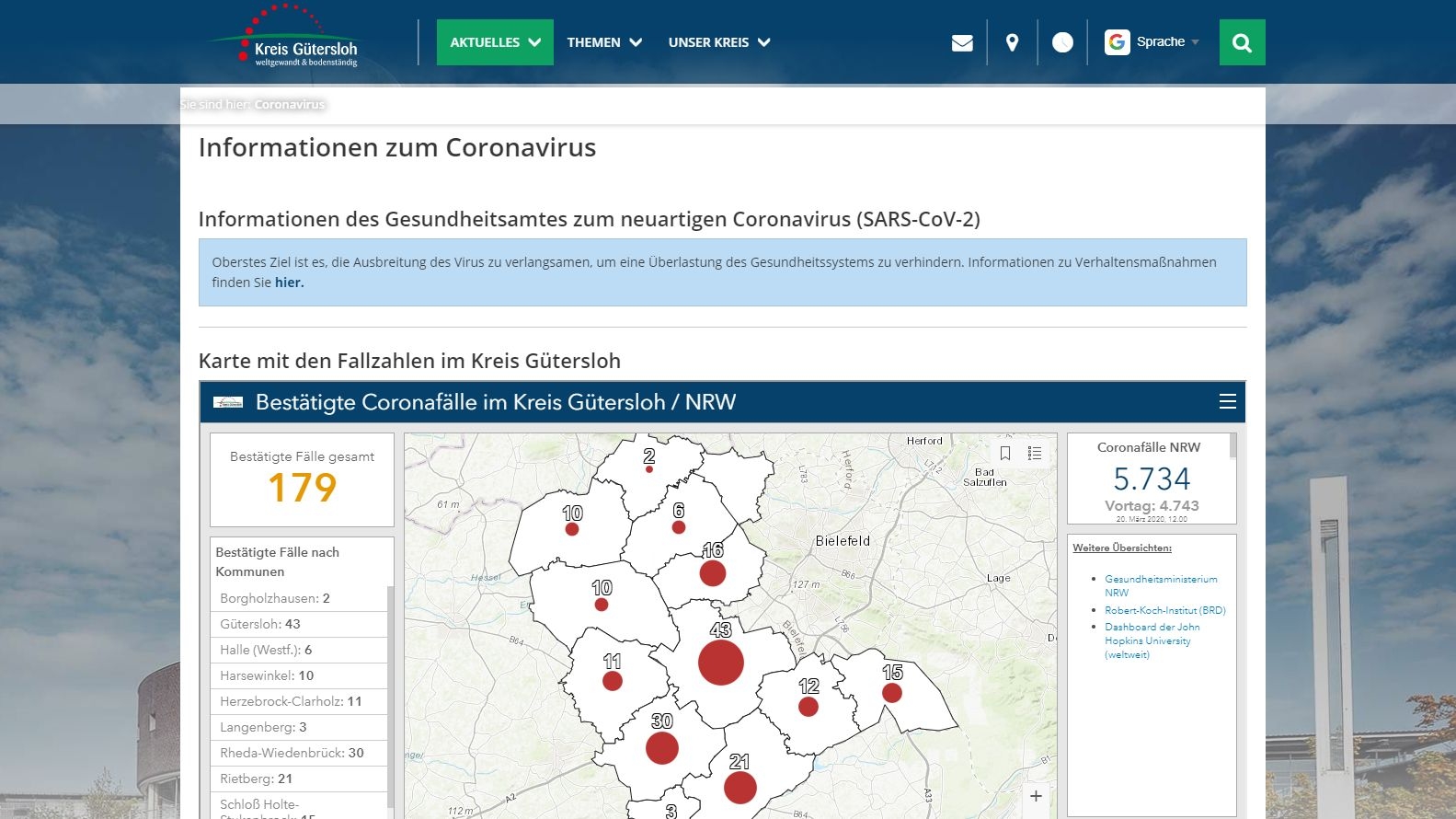The image size is (1456, 819).
Task: Click the clock opening hours icon
Action: [1062, 43]
